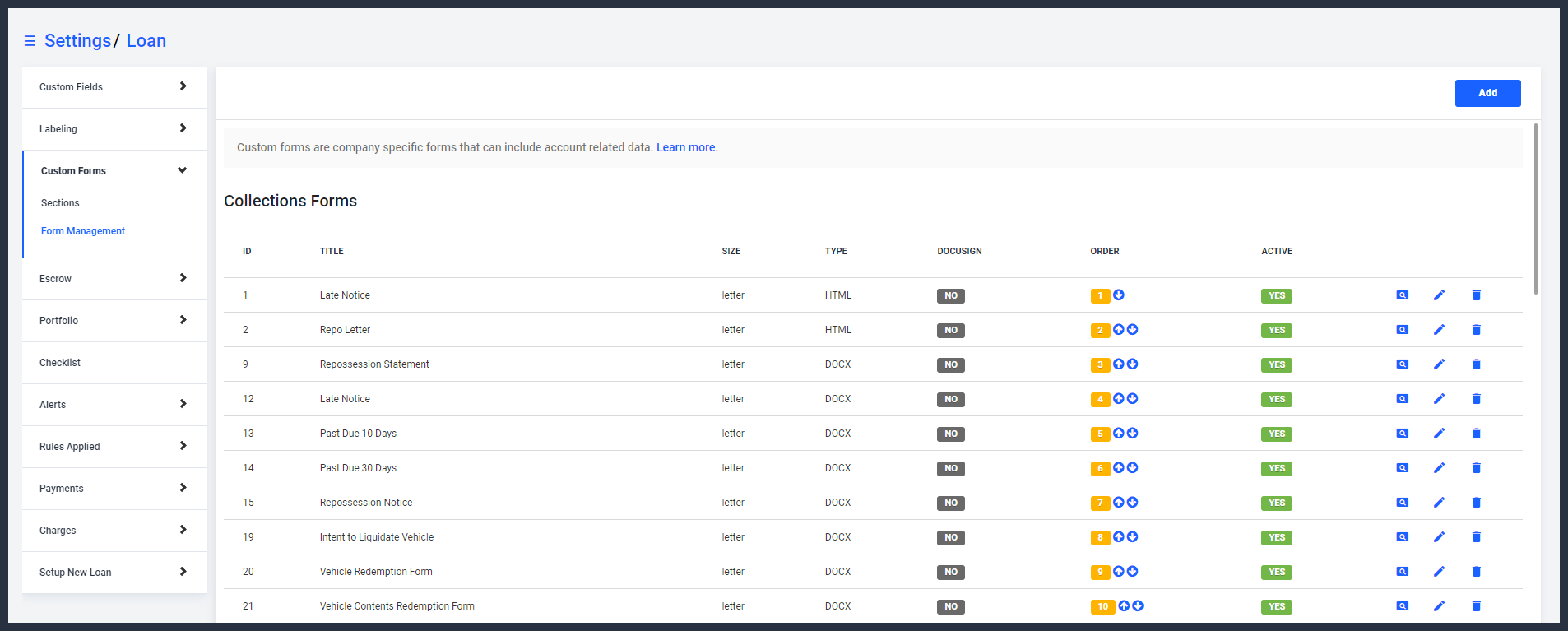Screen dimensions: 1568x631
Task: Preview the Repo Letter form
Action: (1403, 330)
